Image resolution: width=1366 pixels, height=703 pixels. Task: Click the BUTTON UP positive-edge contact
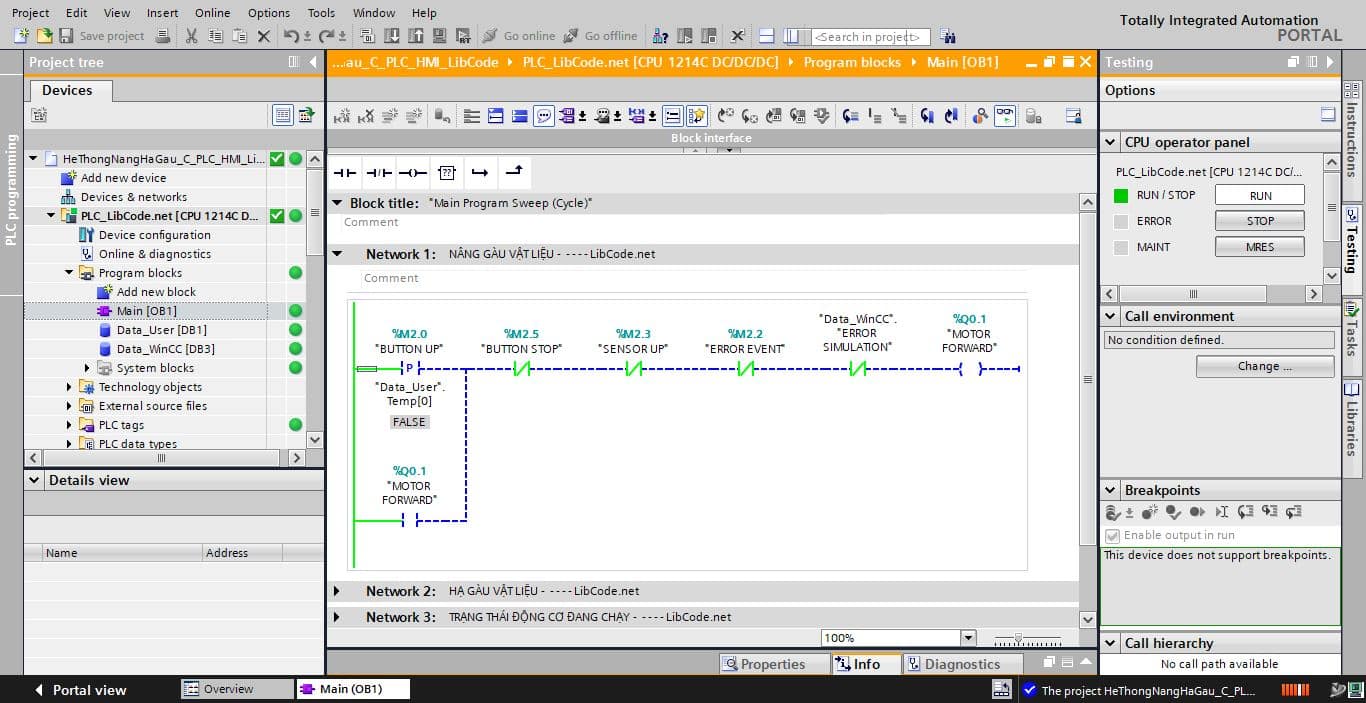pos(409,369)
